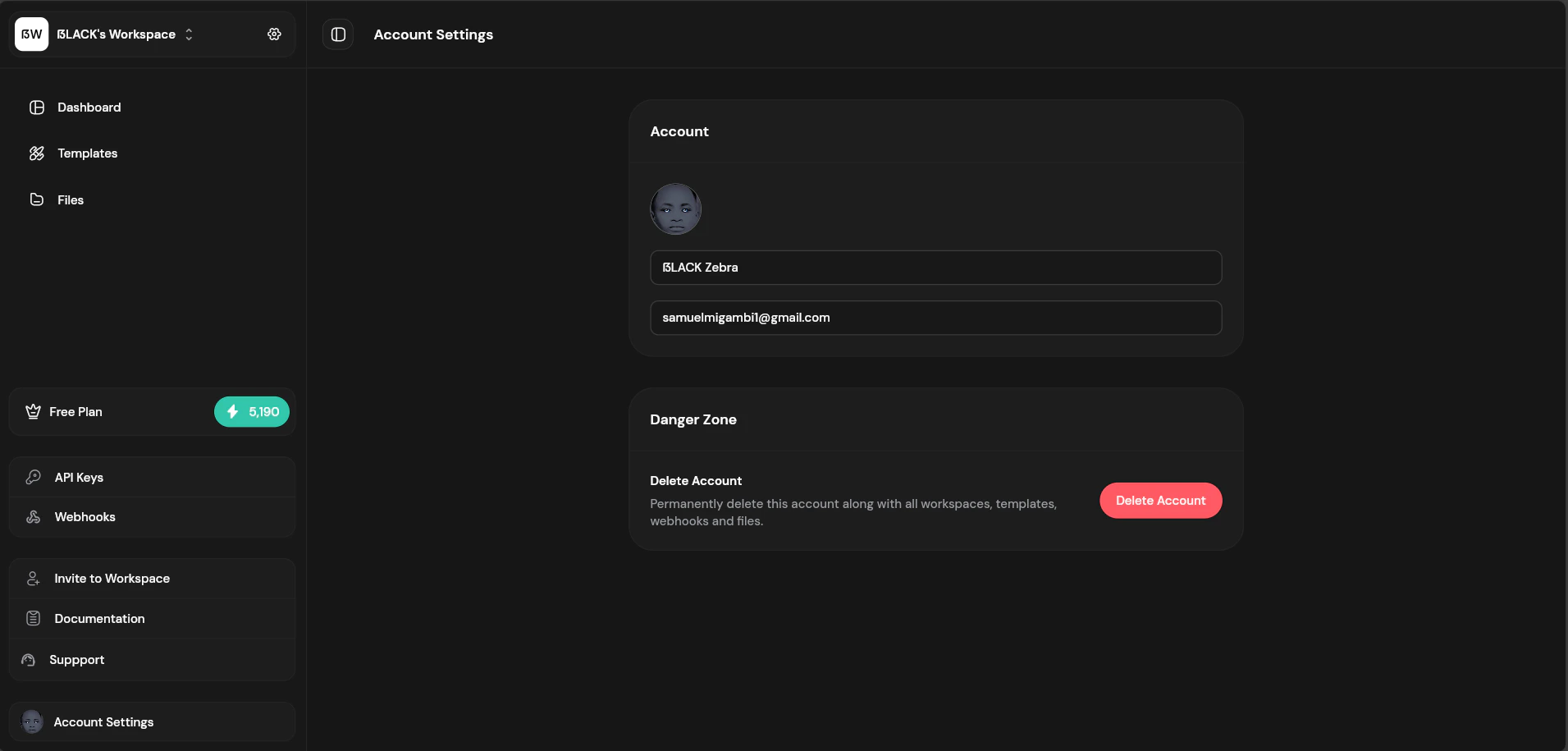The image size is (1568, 751).
Task: Click the email address field
Action: pos(936,318)
